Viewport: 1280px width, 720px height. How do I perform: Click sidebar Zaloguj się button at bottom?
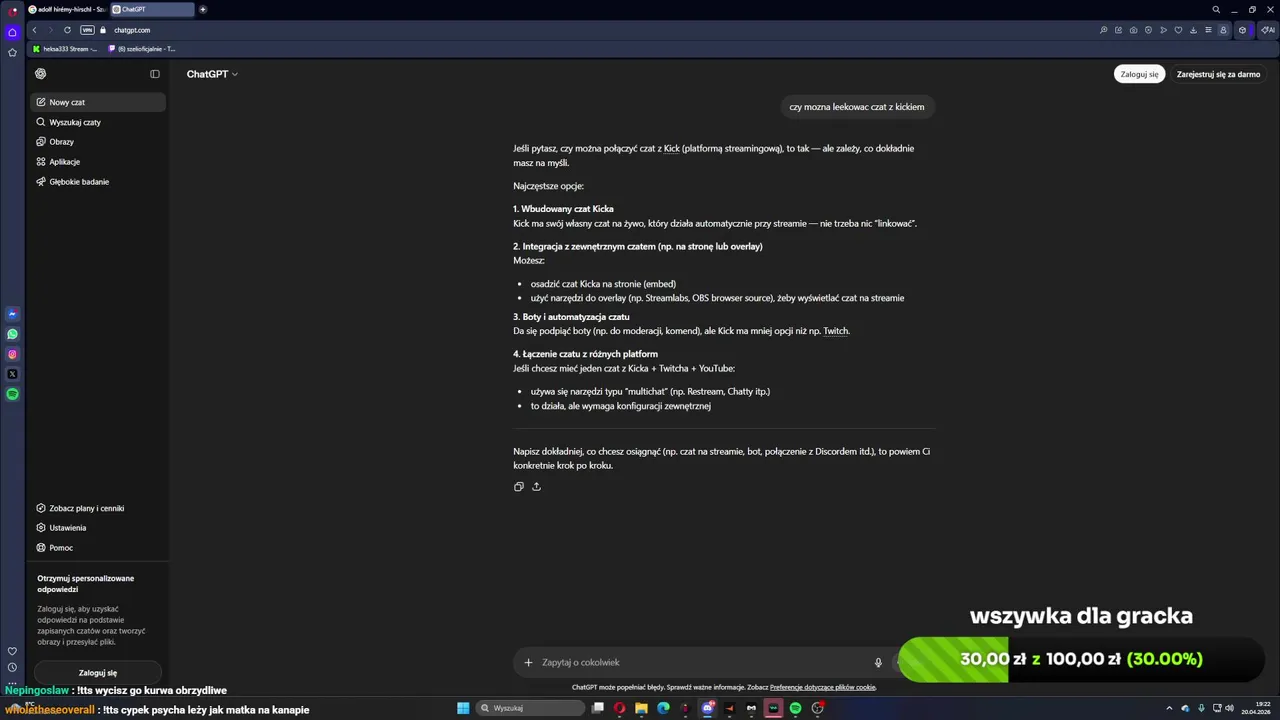[x=98, y=673]
